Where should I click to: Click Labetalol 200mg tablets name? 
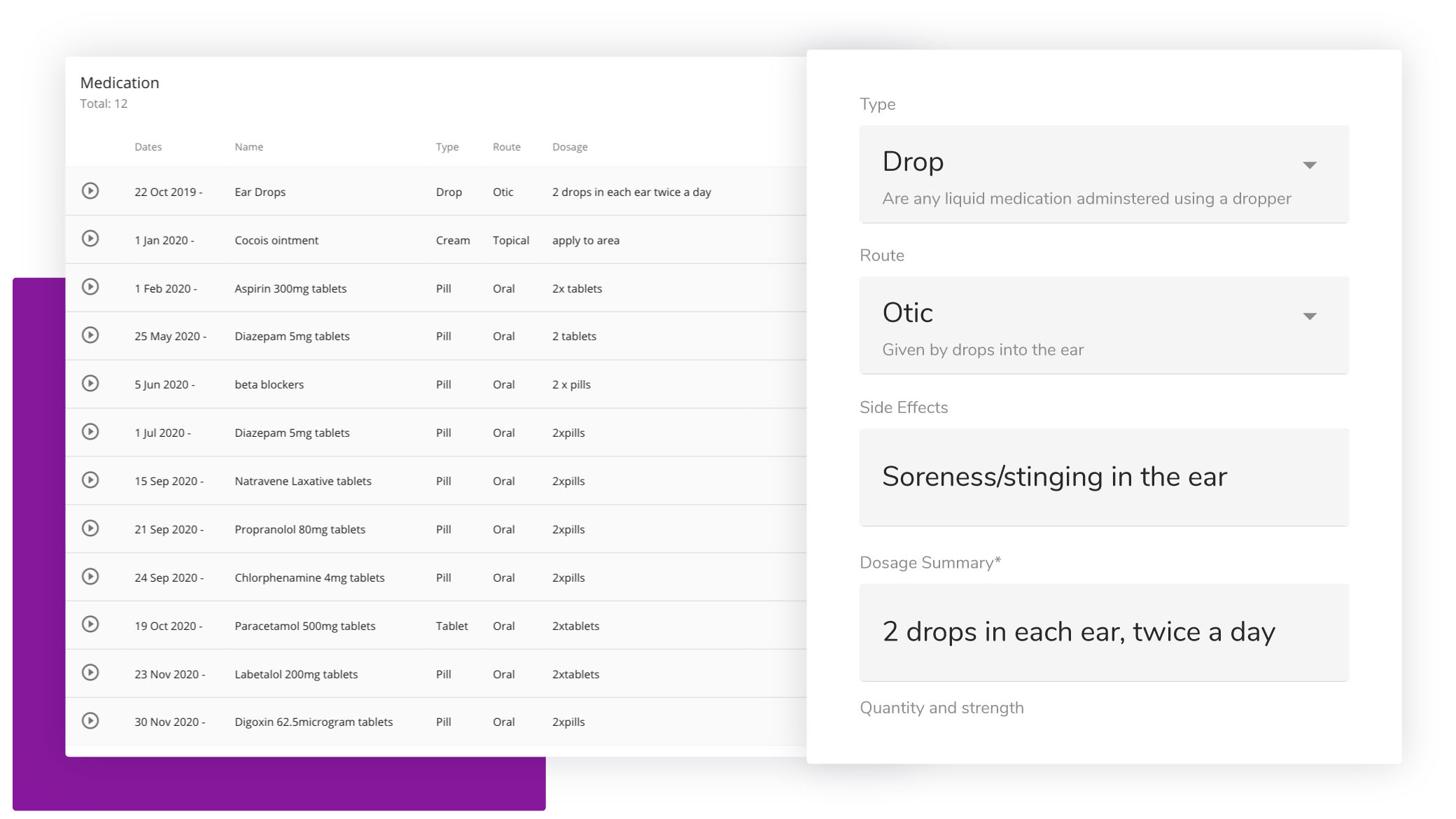tap(296, 674)
